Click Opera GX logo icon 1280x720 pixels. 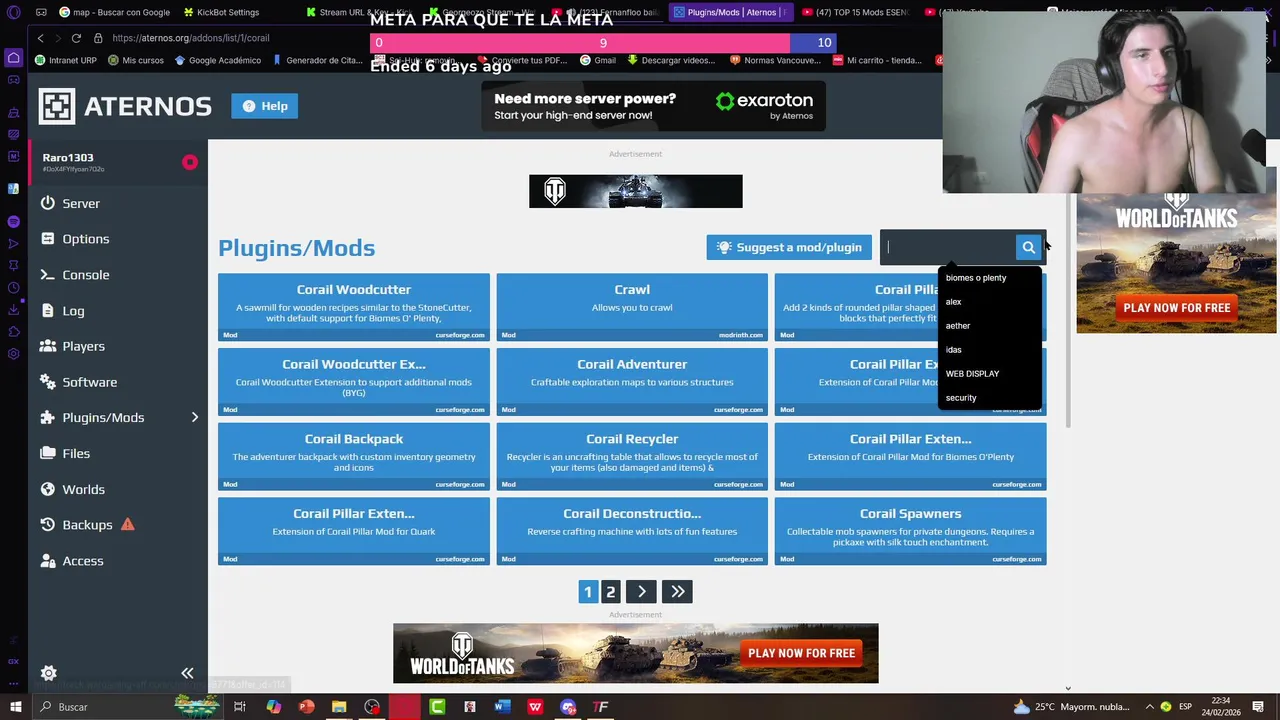click(14, 12)
